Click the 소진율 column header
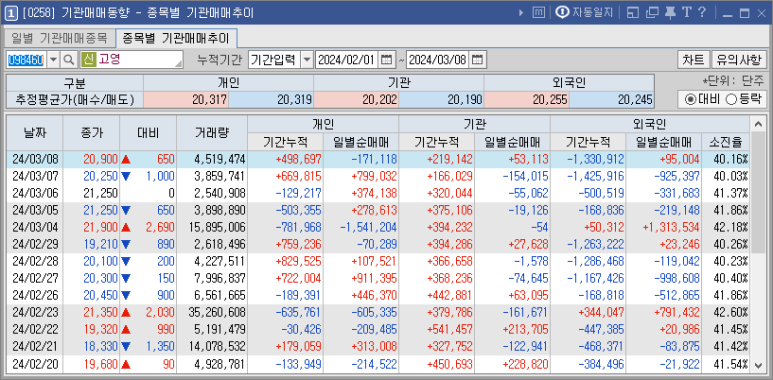 725,142
